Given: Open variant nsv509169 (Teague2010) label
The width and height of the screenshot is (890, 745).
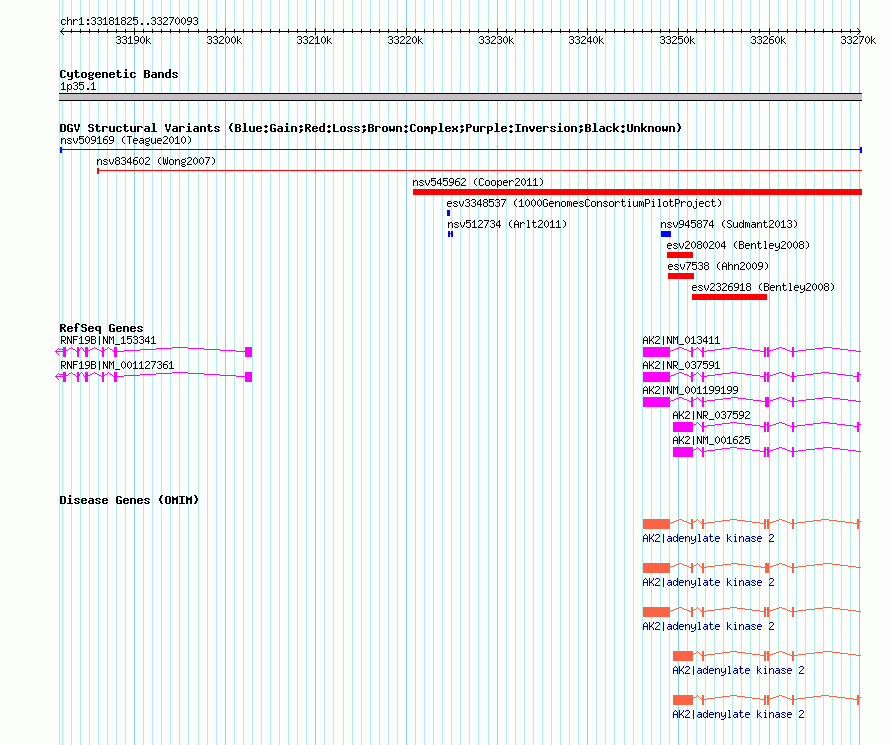Looking at the screenshot, I should (x=126, y=140).
